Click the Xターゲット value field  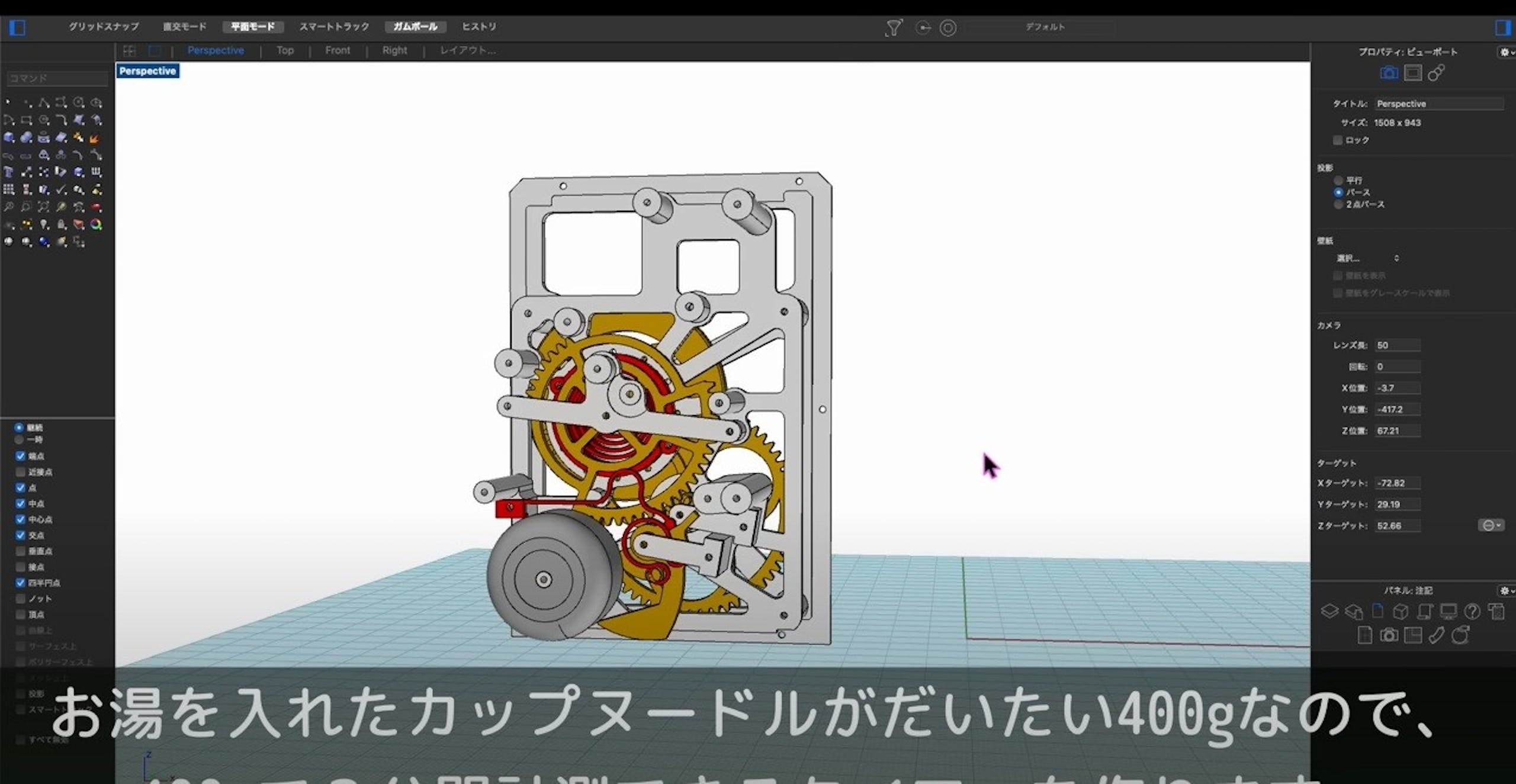click(1398, 483)
